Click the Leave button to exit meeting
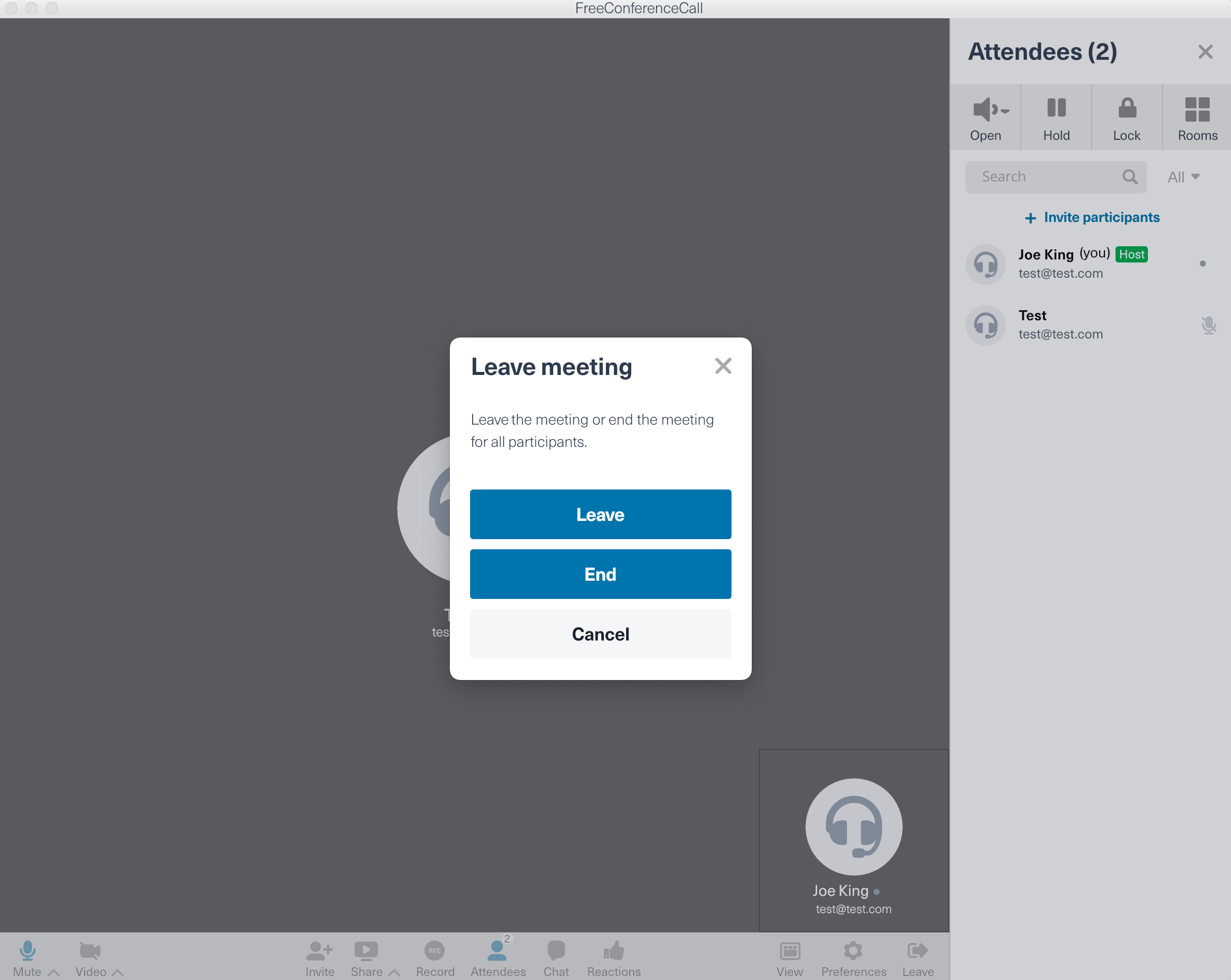This screenshot has width=1231, height=980. pyautogui.click(x=600, y=514)
